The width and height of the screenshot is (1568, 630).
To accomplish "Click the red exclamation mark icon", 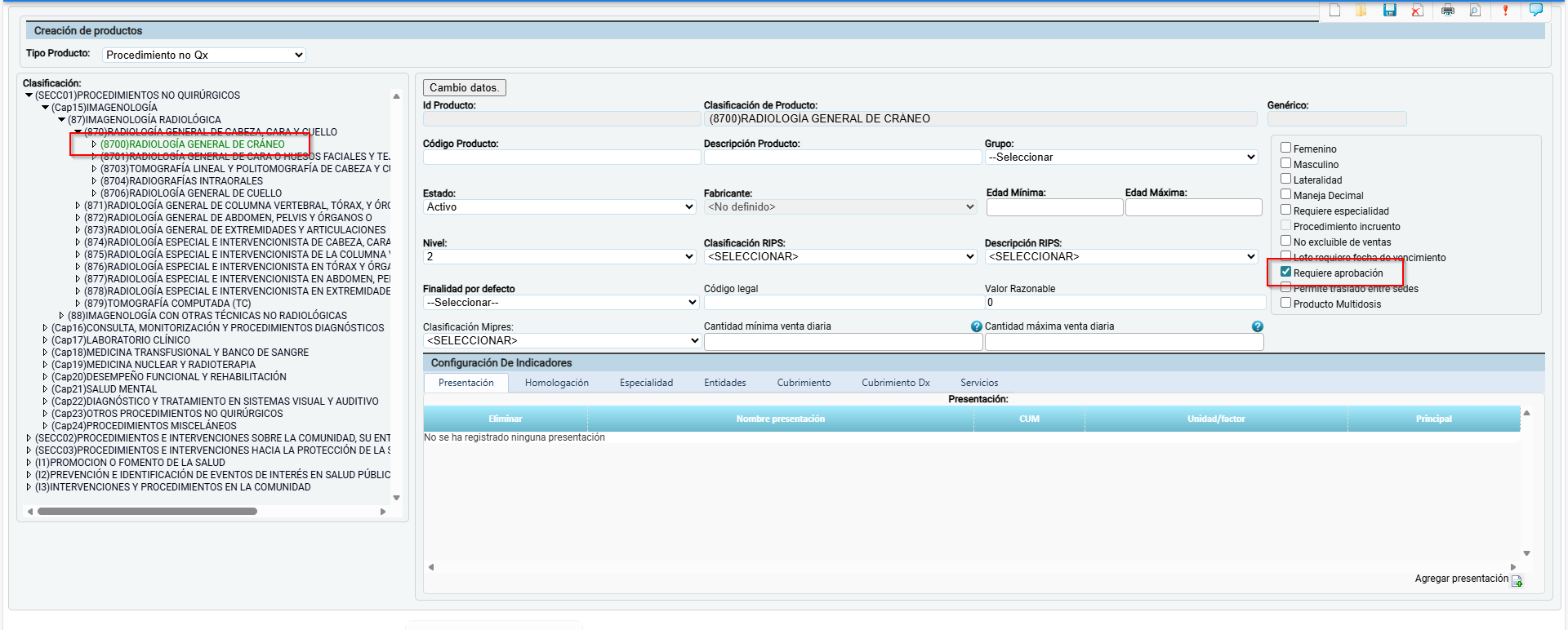I will [x=1505, y=10].
